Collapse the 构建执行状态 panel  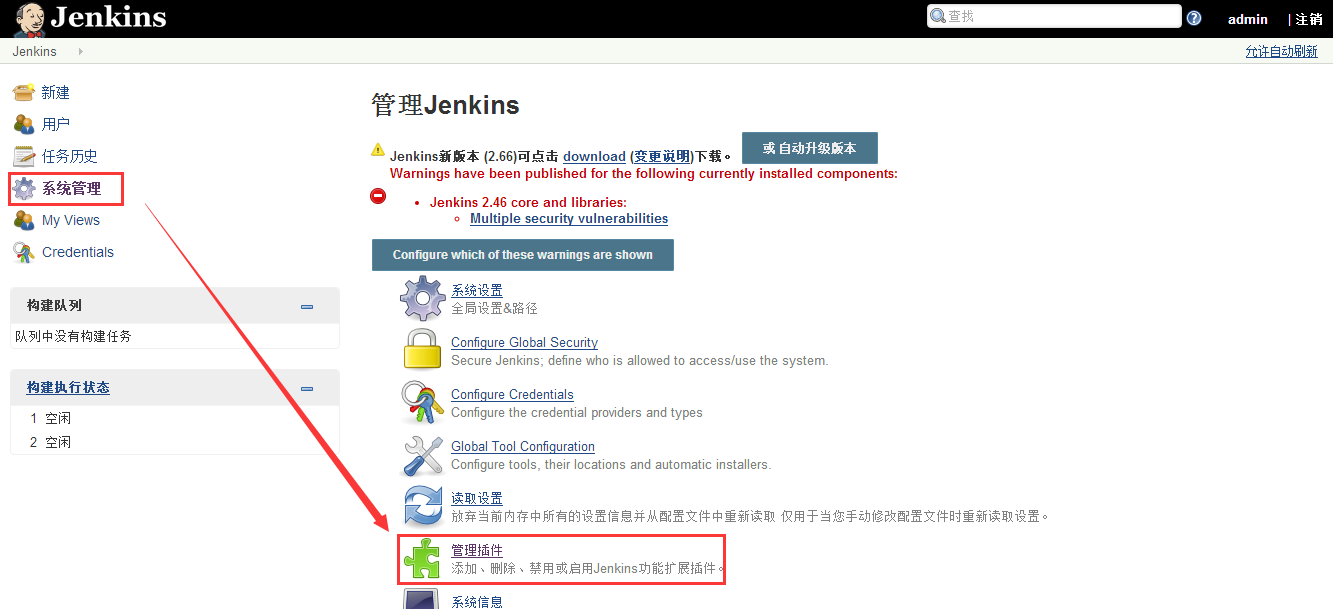pos(307,388)
